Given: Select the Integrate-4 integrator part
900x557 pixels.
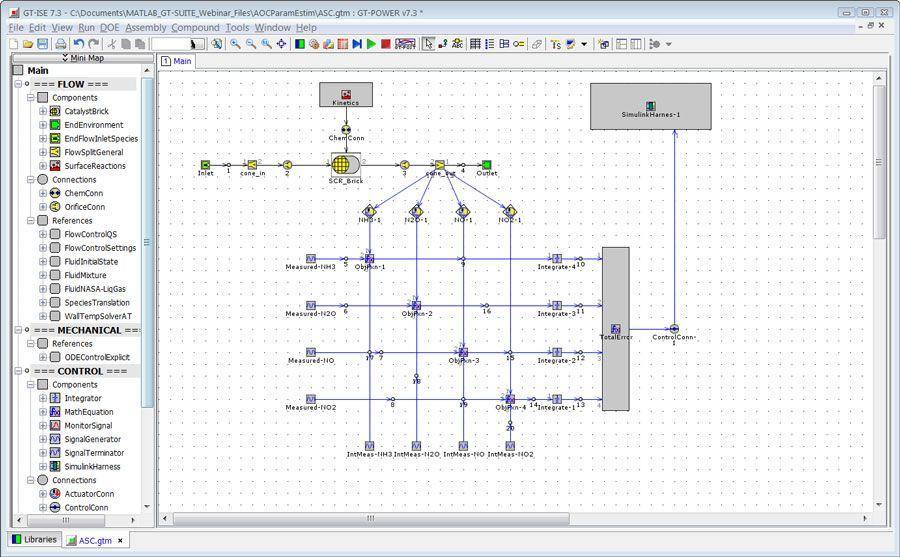Looking at the screenshot, I should pyautogui.click(x=557, y=258).
